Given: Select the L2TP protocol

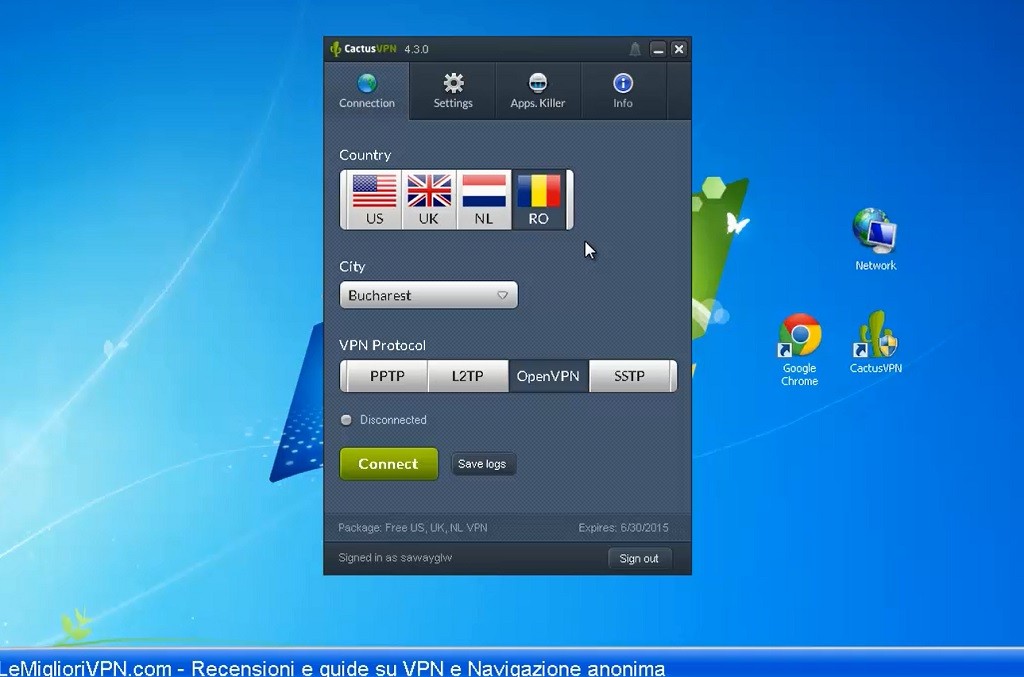Looking at the screenshot, I should point(468,376).
